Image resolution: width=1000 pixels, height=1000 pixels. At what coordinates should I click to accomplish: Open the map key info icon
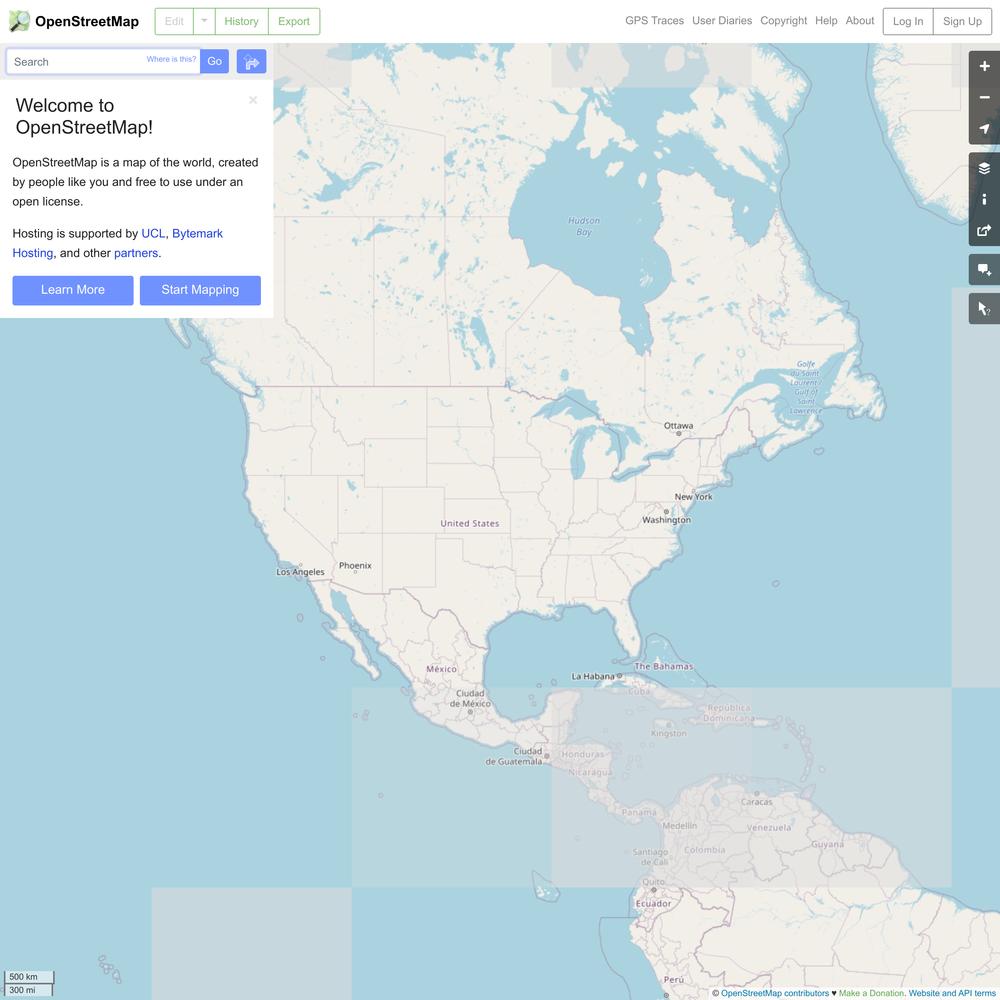[x=984, y=200]
